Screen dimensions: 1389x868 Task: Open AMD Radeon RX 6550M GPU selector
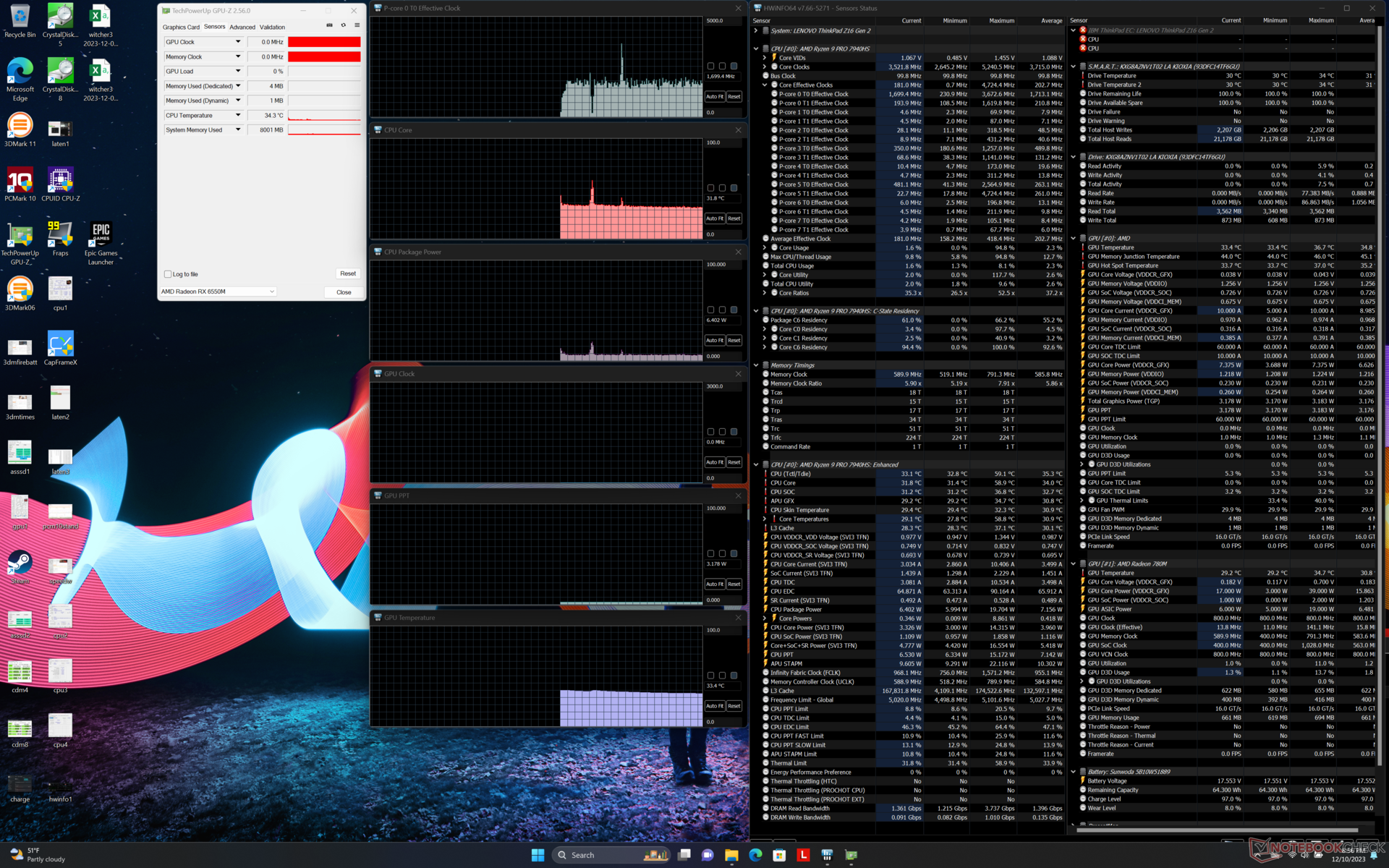218,292
